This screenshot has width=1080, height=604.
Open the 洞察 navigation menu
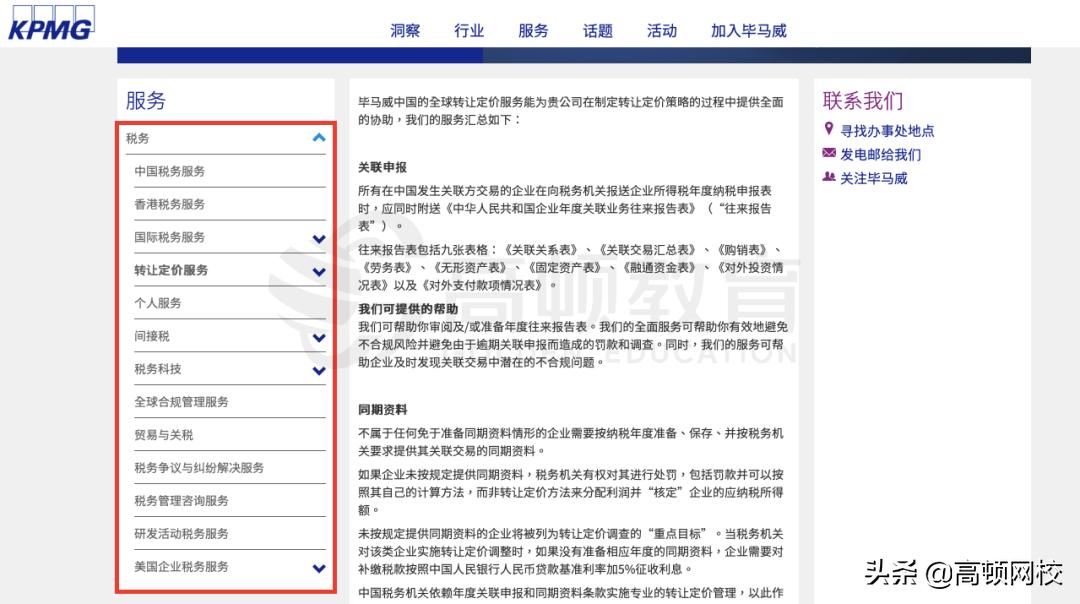point(404,30)
